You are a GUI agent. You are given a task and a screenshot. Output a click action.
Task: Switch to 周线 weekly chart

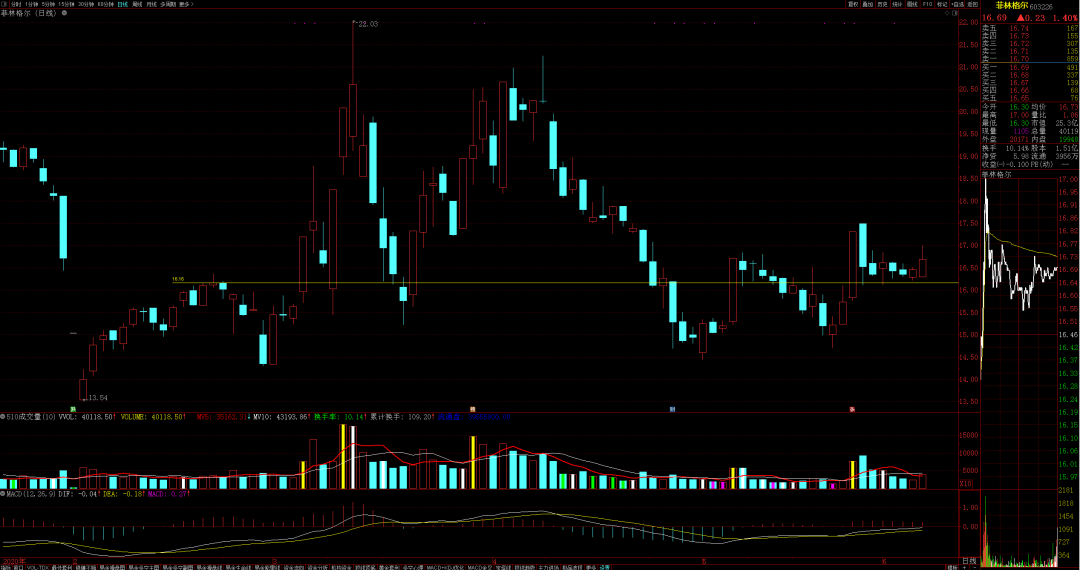137,4
